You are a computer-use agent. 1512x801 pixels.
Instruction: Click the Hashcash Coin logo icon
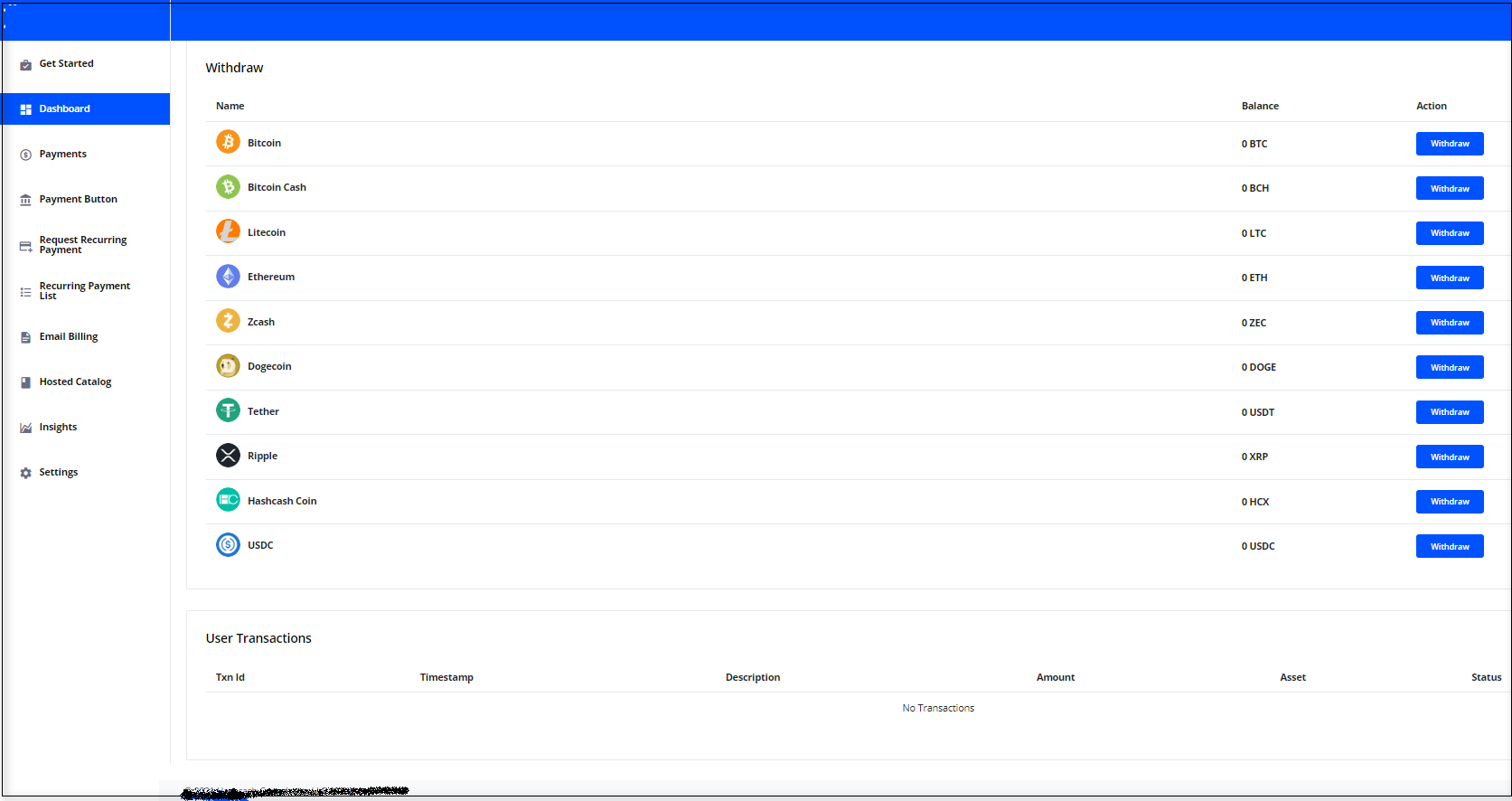coord(228,500)
